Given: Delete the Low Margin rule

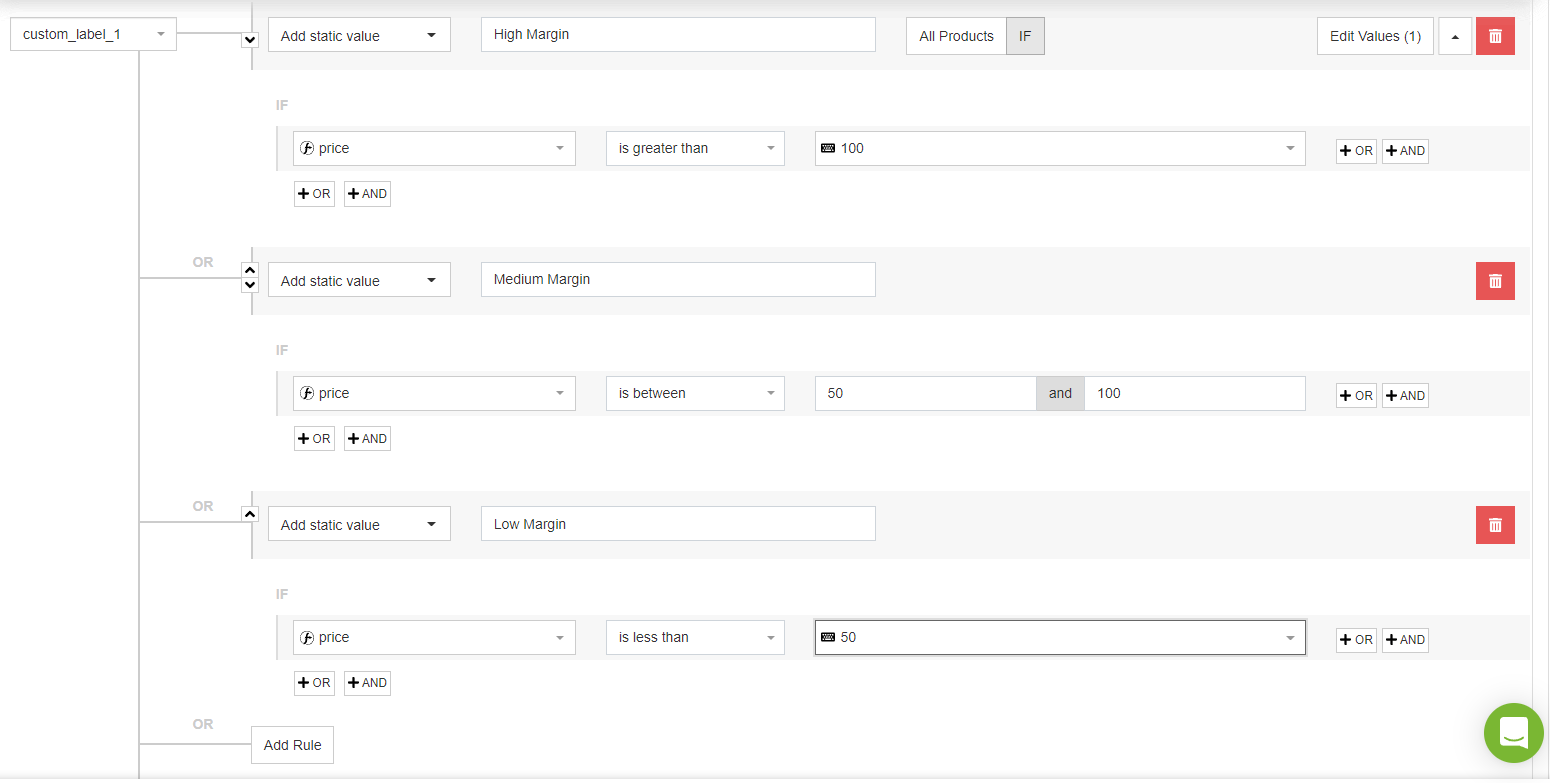Looking at the screenshot, I should click(x=1495, y=525).
